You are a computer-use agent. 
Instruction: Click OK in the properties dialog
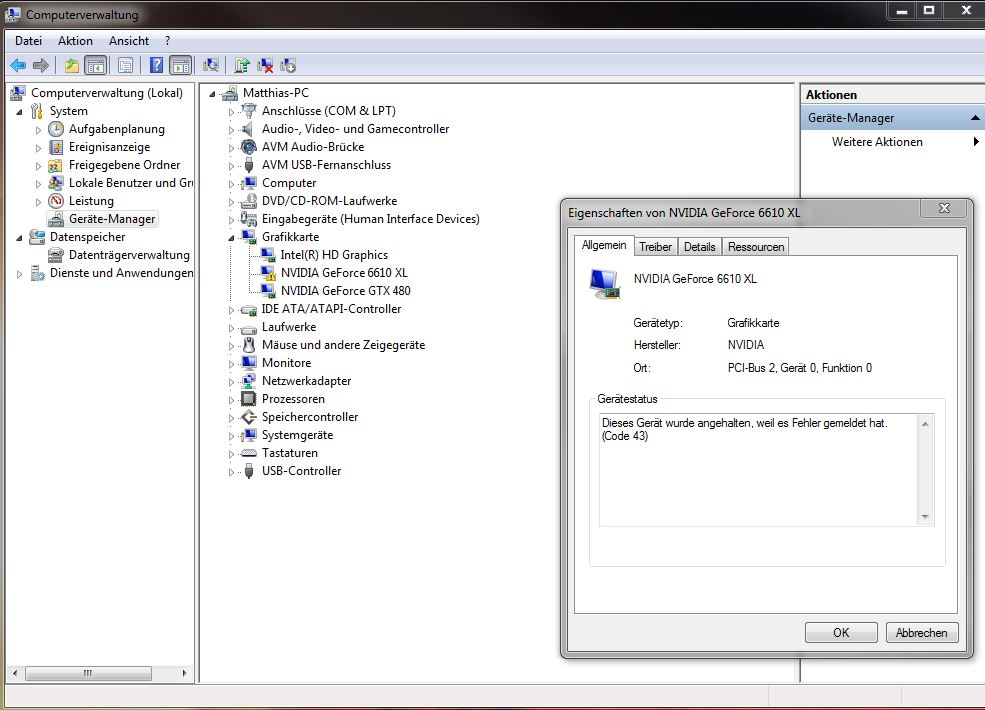(x=841, y=633)
